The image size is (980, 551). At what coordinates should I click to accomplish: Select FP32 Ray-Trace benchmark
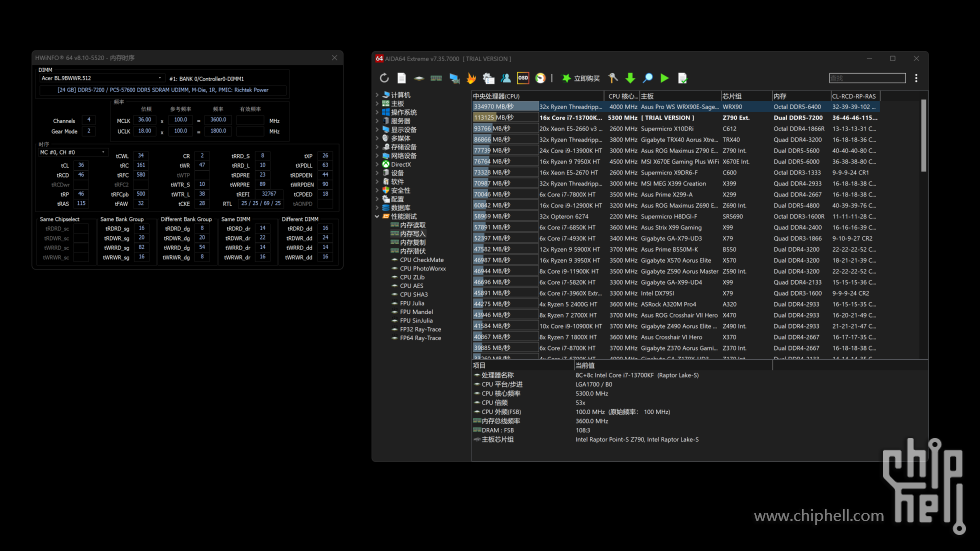[420, 329]
